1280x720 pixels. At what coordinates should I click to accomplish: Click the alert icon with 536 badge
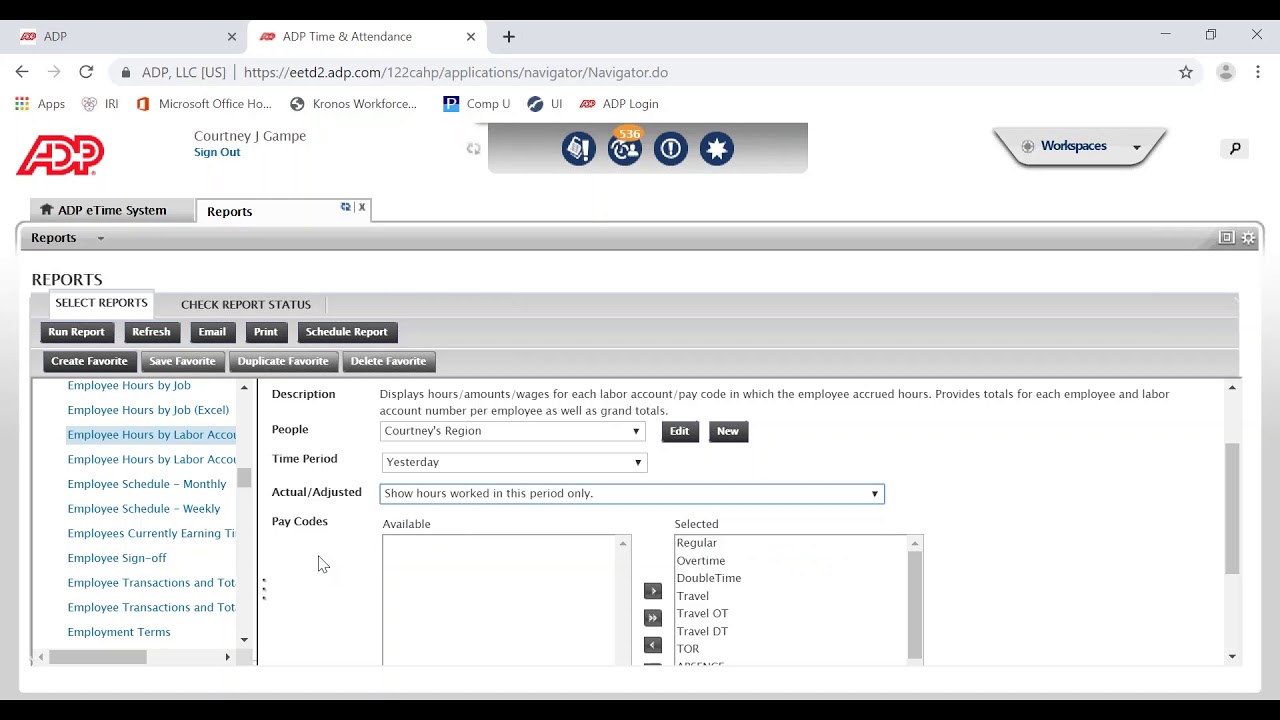[625, 149]
